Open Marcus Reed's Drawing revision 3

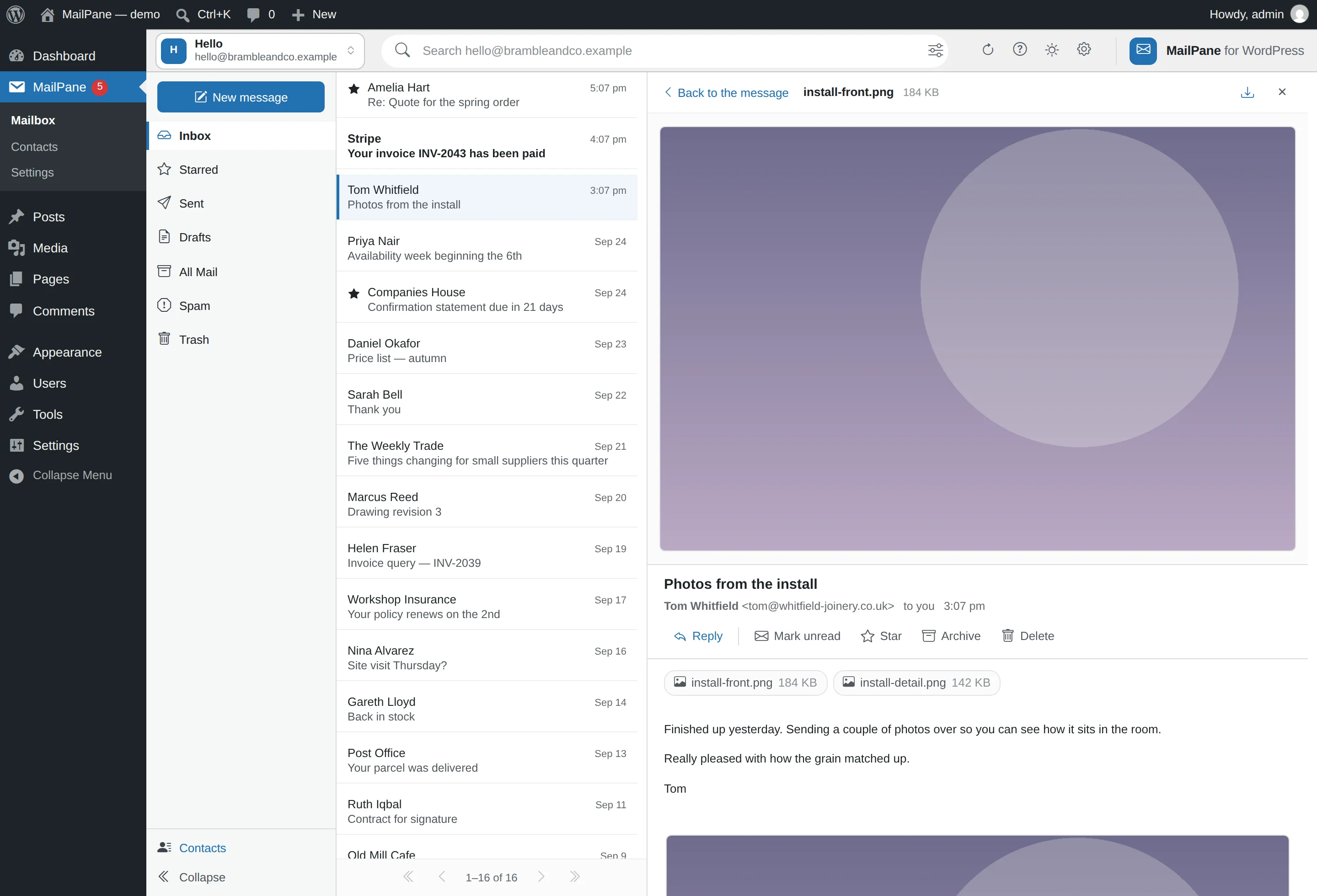coord(487,504)
